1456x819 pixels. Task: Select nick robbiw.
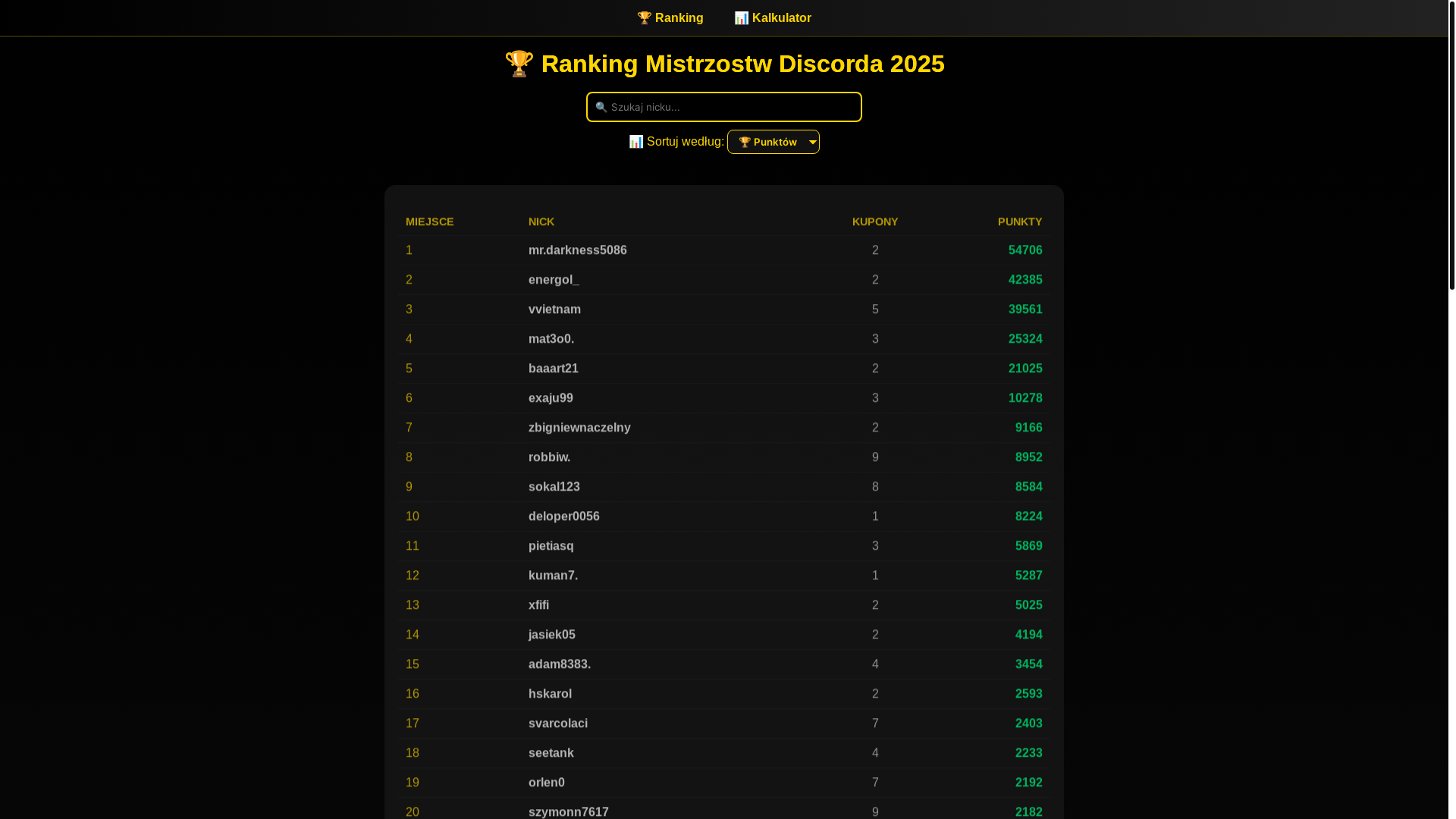(550, 457)
